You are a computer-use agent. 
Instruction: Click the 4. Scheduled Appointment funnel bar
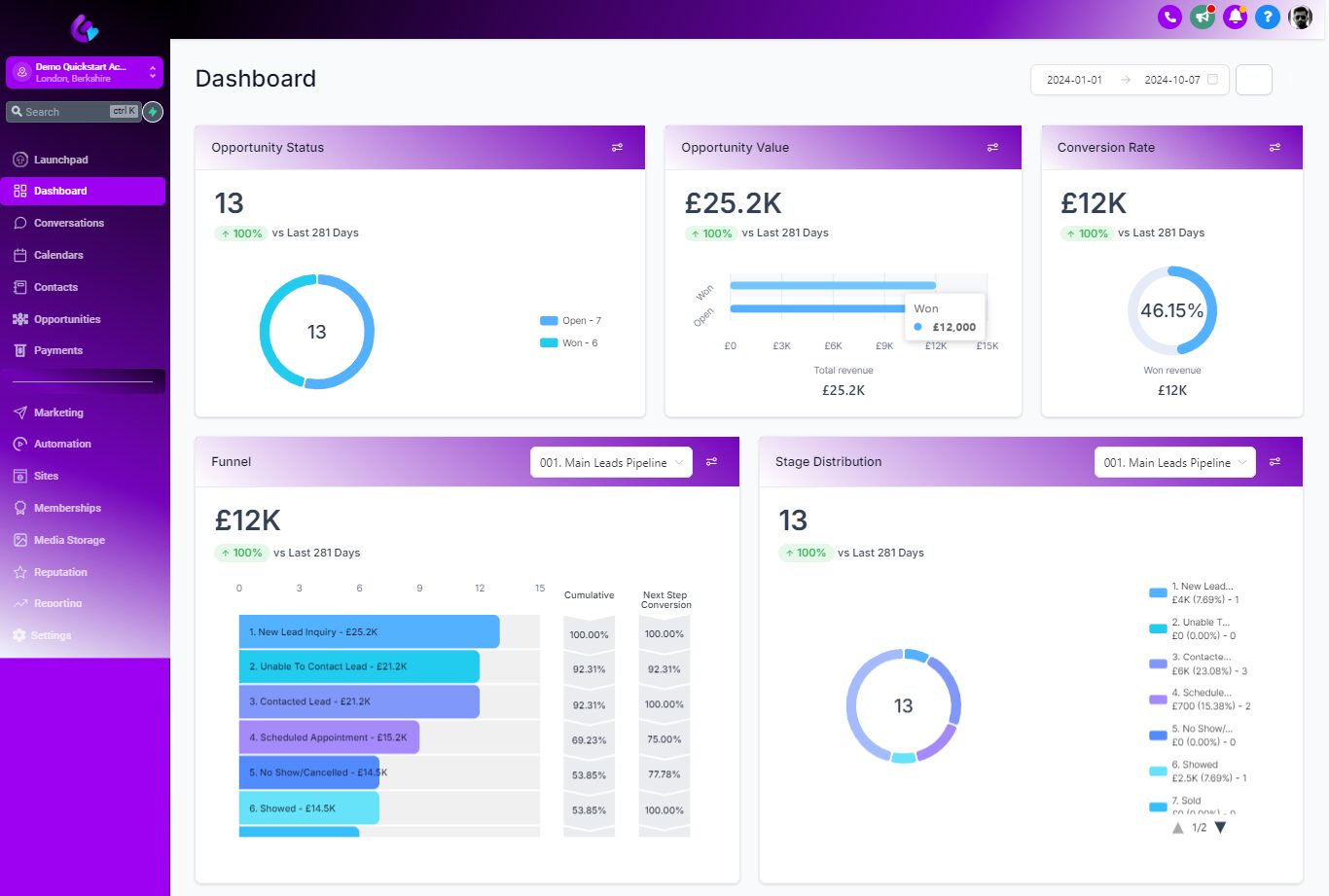click(x=329, y=737)
